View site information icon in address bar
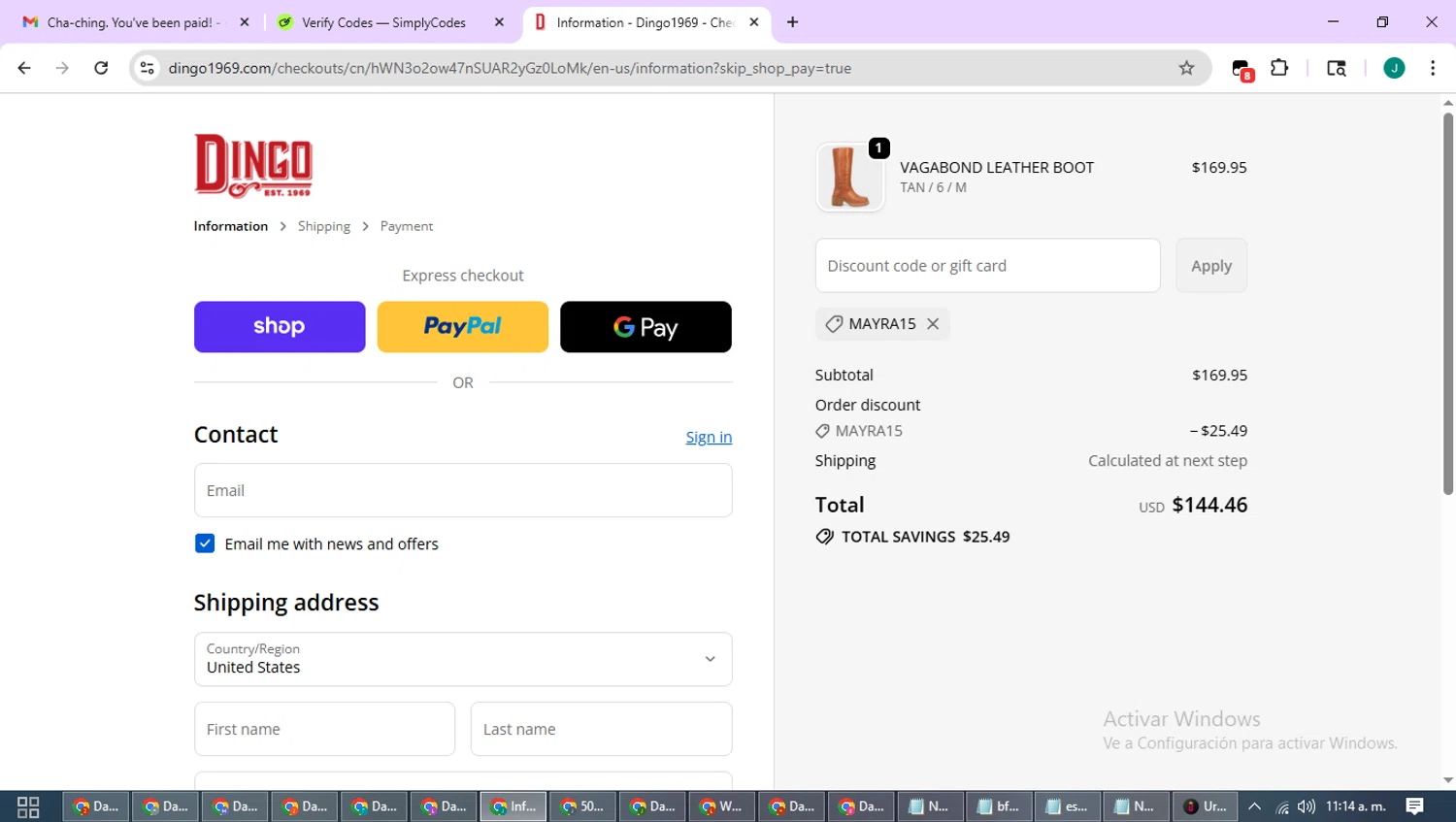The image size is (1456, 822). [x=148, y=68]
